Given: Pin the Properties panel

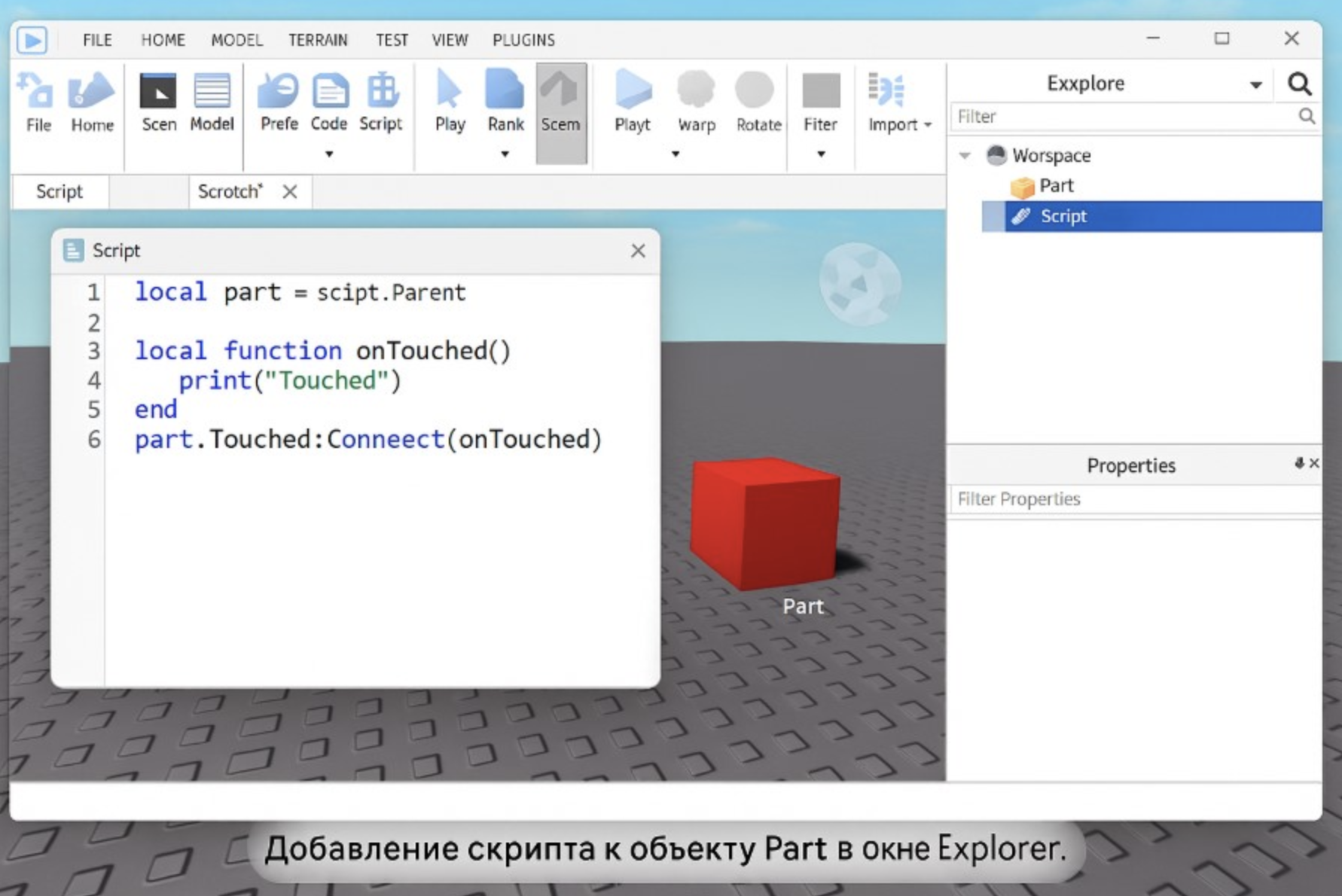Looking at the screenshot, I should pyautogui.click(x=1299, y=464).
